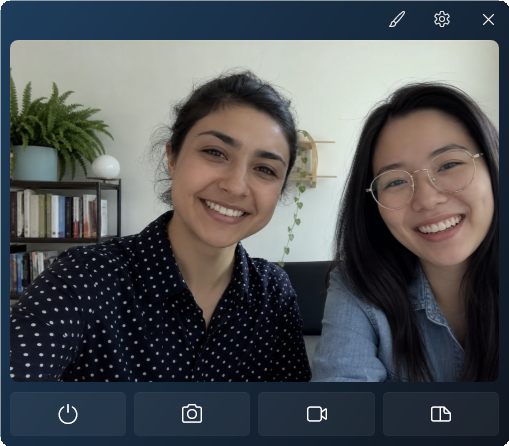The image size is (509, 446).
Task: Take a snapshot with the camera button
Action: click(x=192, y=414)
